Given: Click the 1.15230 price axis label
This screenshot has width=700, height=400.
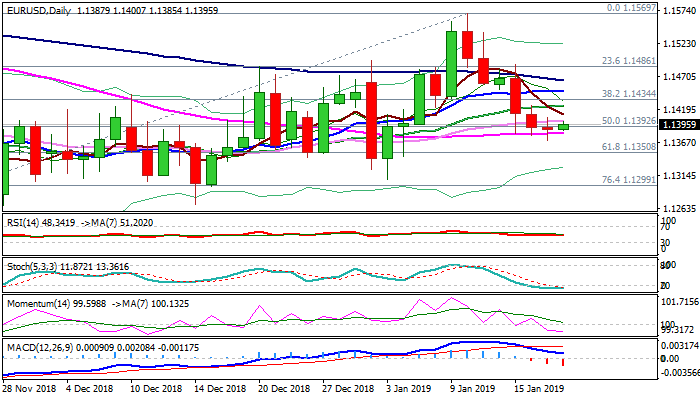Looking at the screenshot, I should click(x=676, y=44).
